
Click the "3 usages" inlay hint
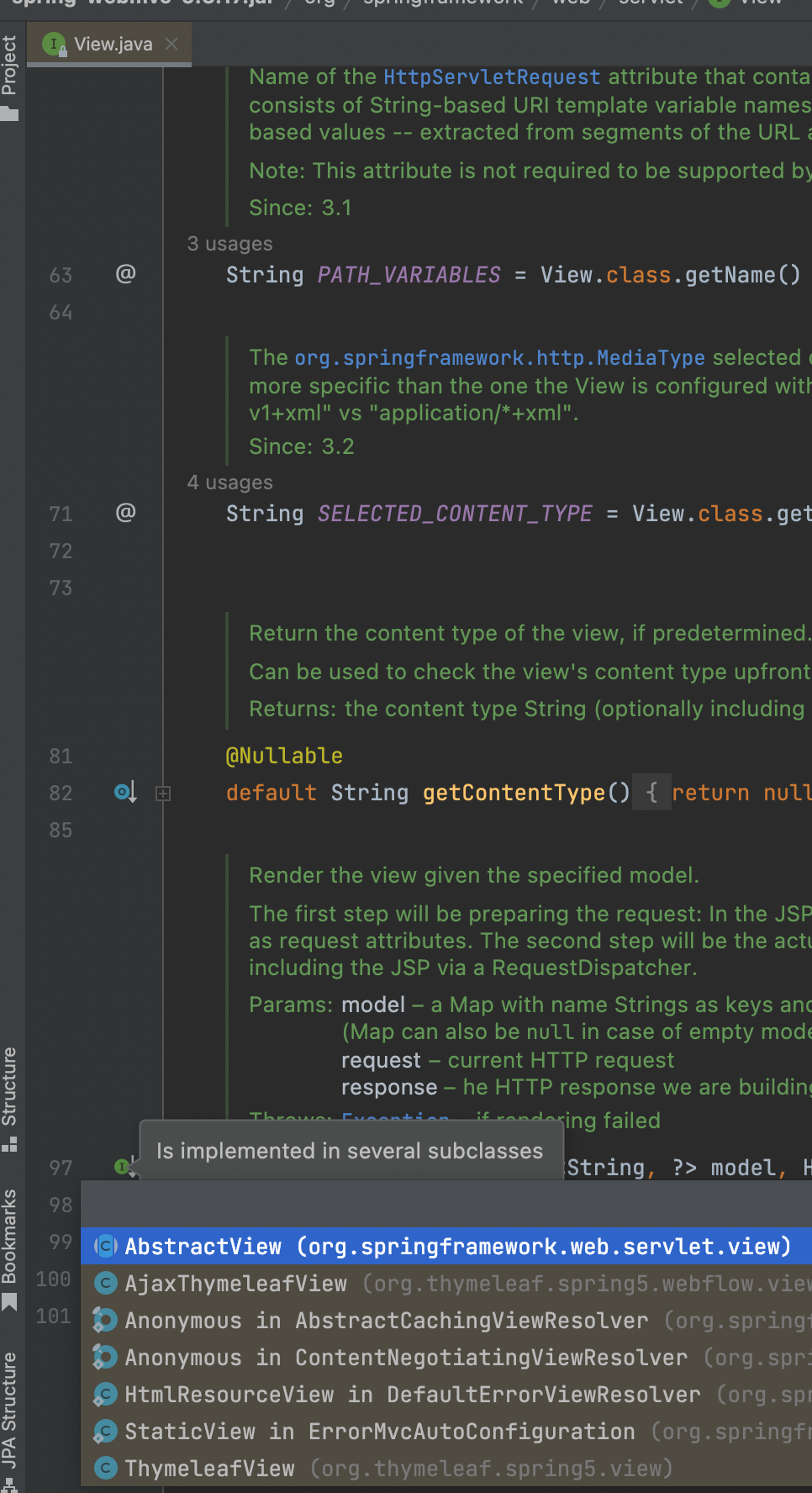coord(229,244)
